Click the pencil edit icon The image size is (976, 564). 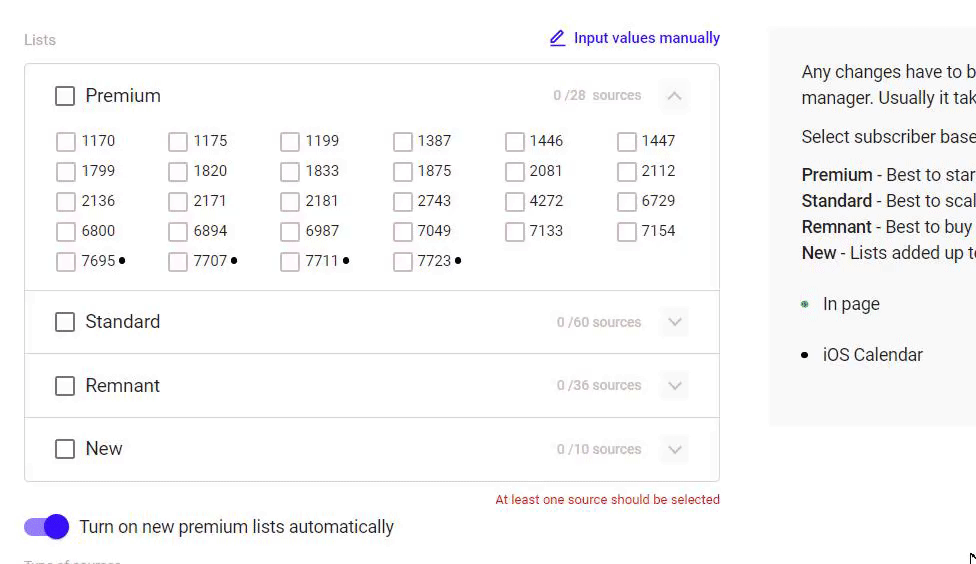coord(557,38)
